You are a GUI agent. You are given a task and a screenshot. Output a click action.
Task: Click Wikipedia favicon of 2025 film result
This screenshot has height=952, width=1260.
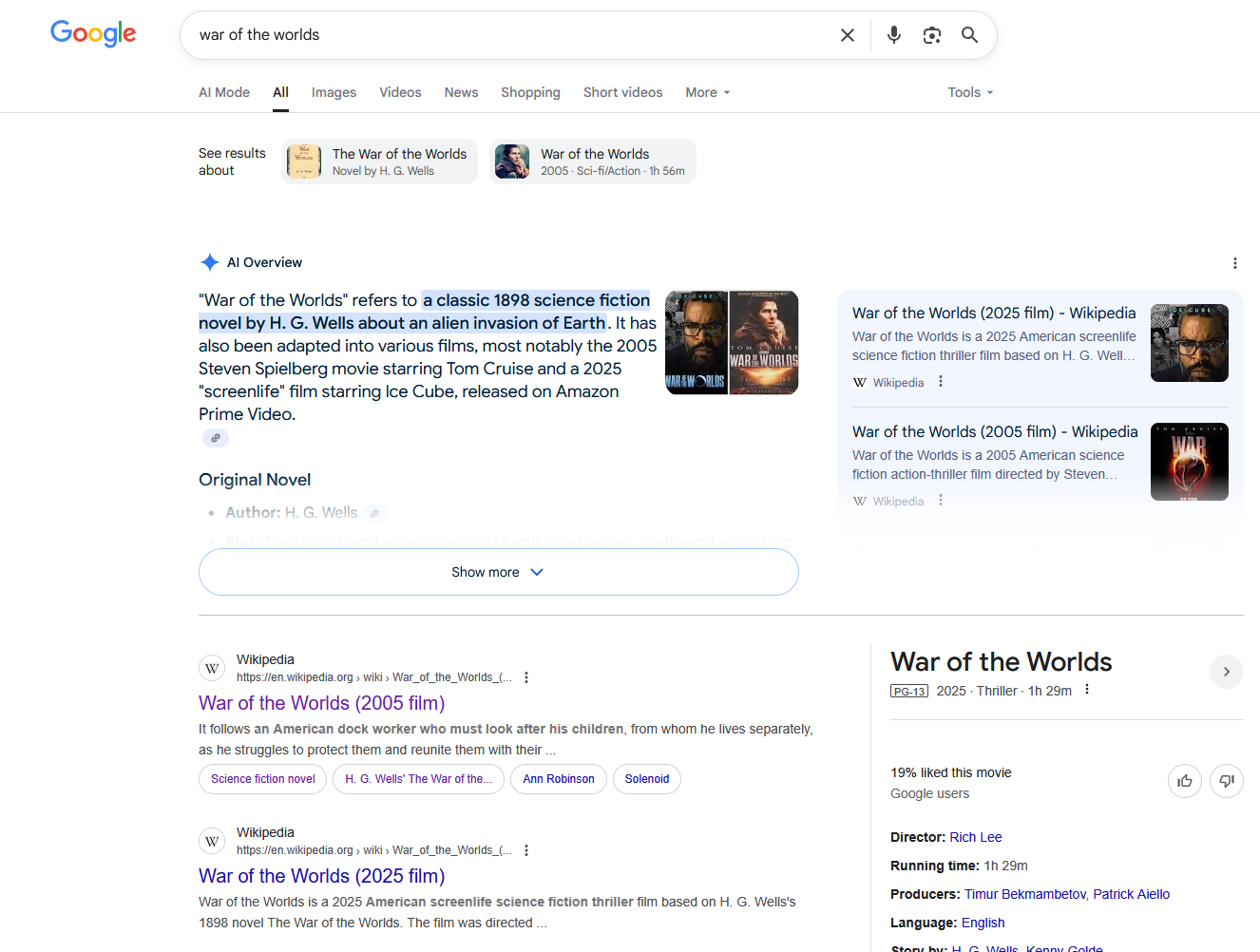pos(212,841)
